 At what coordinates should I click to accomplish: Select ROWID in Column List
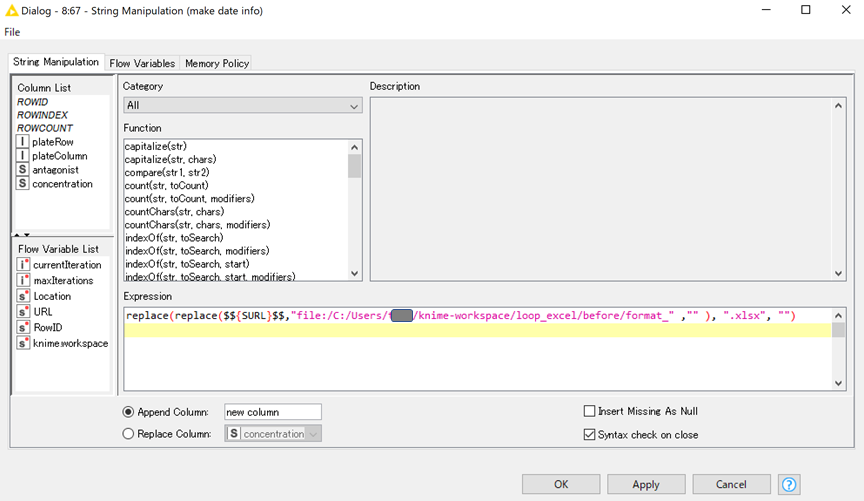click(x=33, y=102)
